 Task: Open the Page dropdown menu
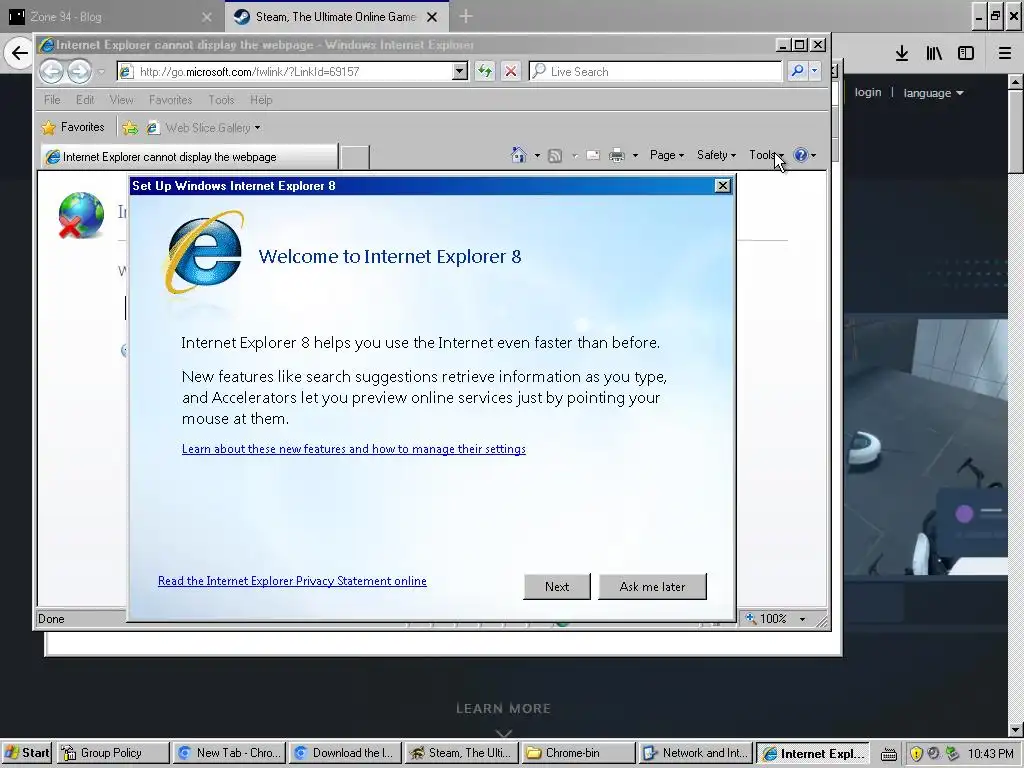point(667,155)
